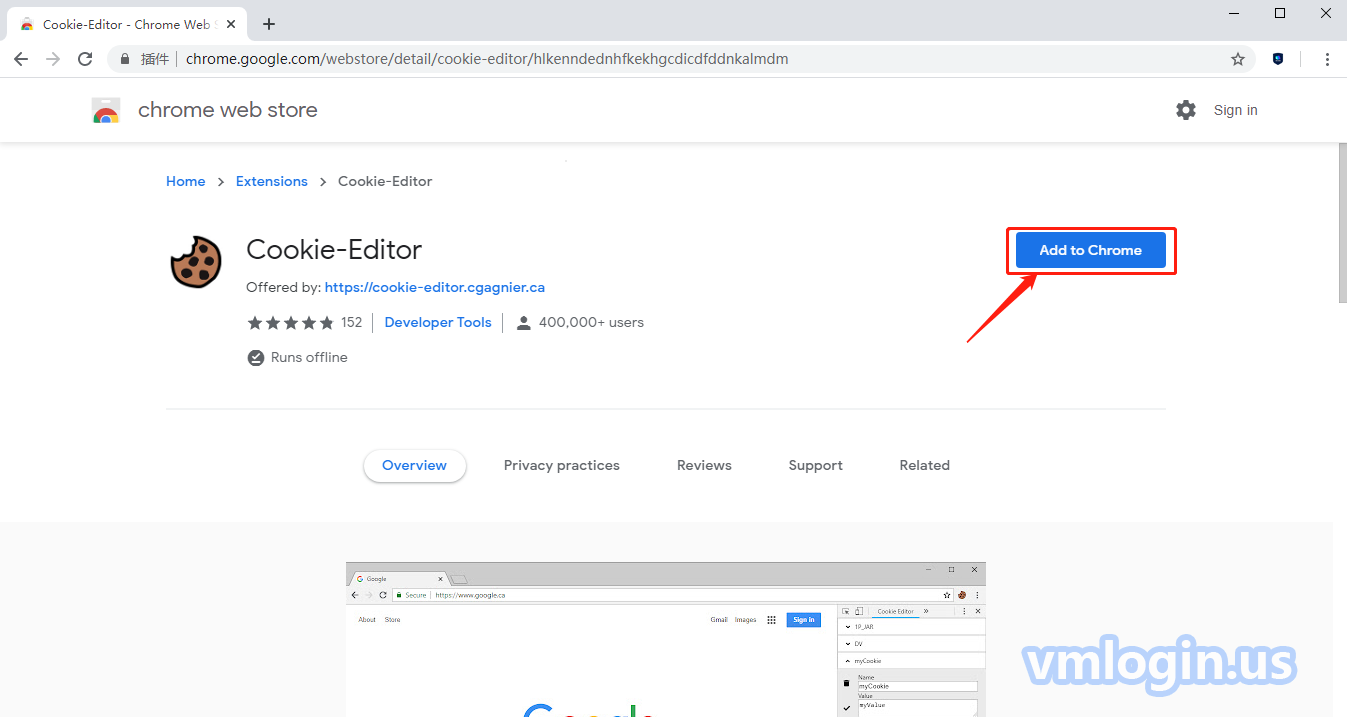Open the settings gear icon
Image resolution: width=1347 pixels, height=717 pixels.
(x=1185, y=110)
